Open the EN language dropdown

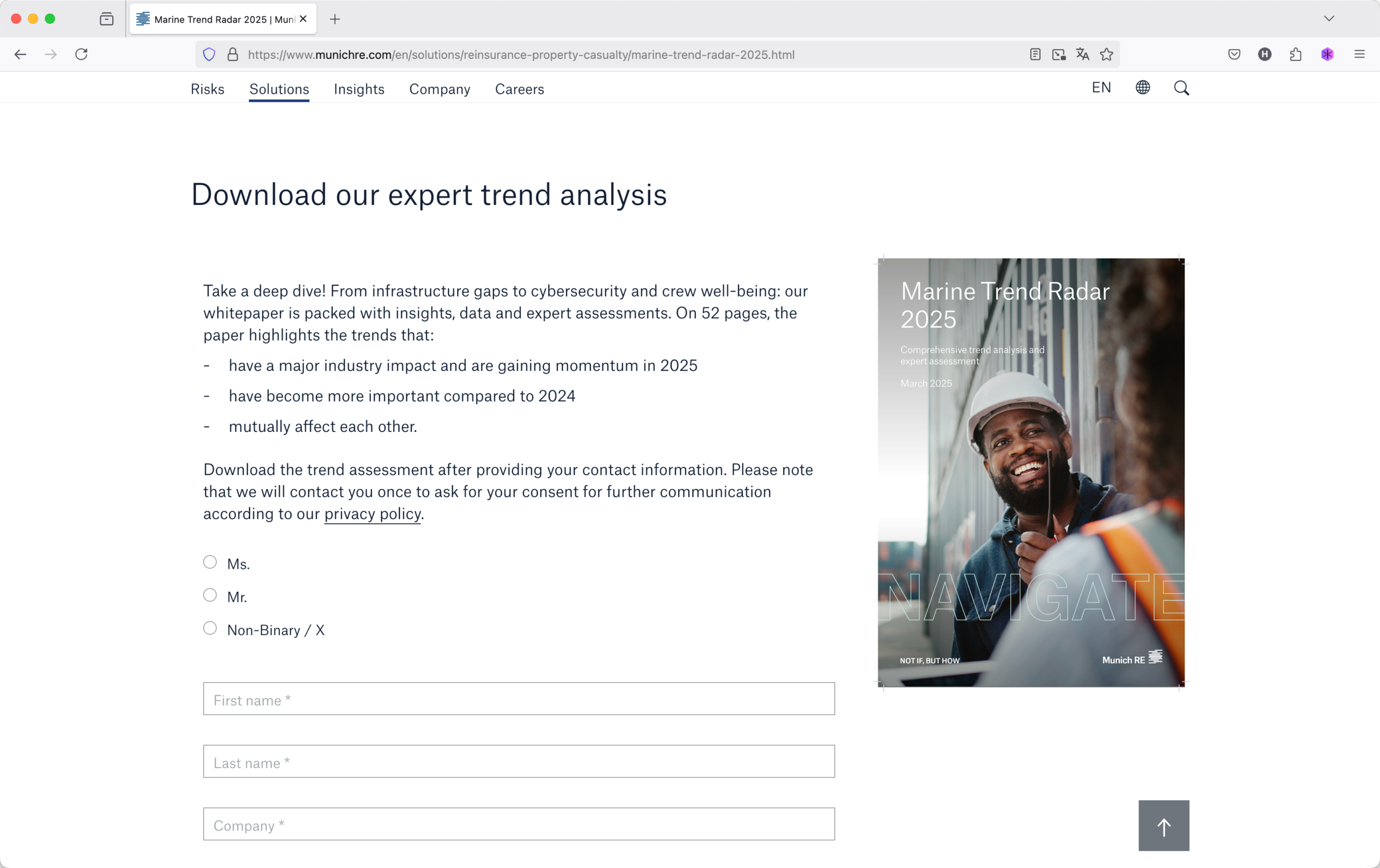1101,87
